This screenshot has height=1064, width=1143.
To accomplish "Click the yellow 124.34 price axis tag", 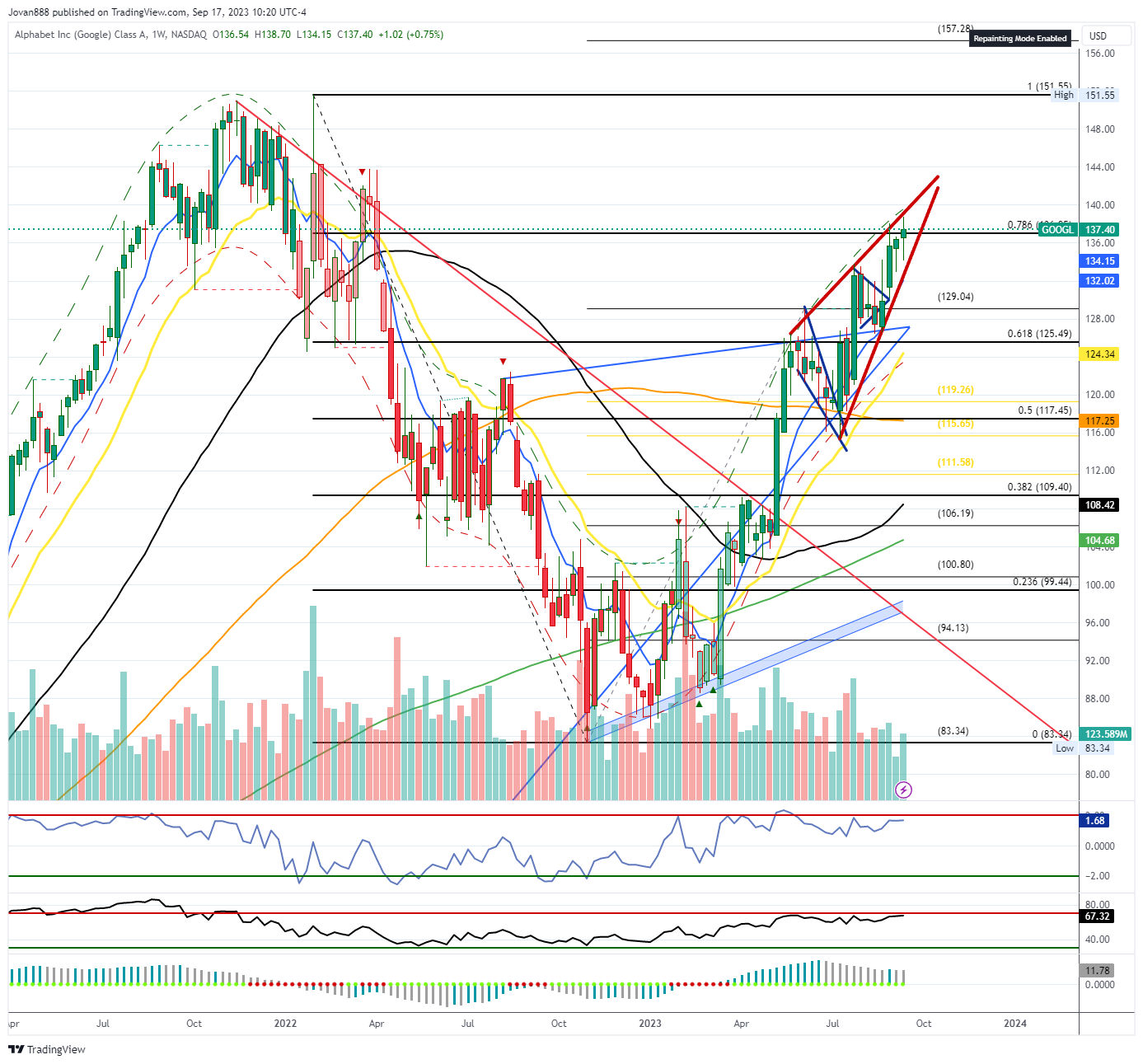I will (x=1099, y=354).
